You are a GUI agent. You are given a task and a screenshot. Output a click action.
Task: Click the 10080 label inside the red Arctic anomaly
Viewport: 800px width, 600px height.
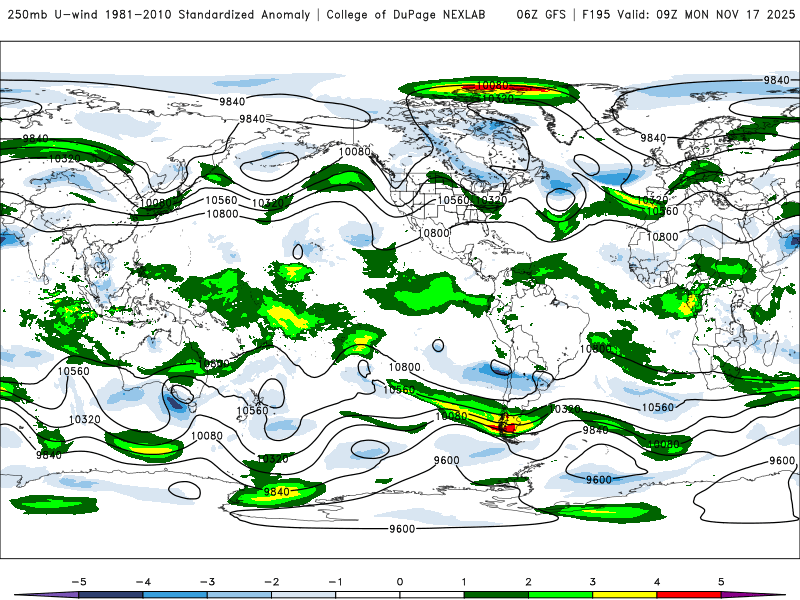tap(492, 85)
